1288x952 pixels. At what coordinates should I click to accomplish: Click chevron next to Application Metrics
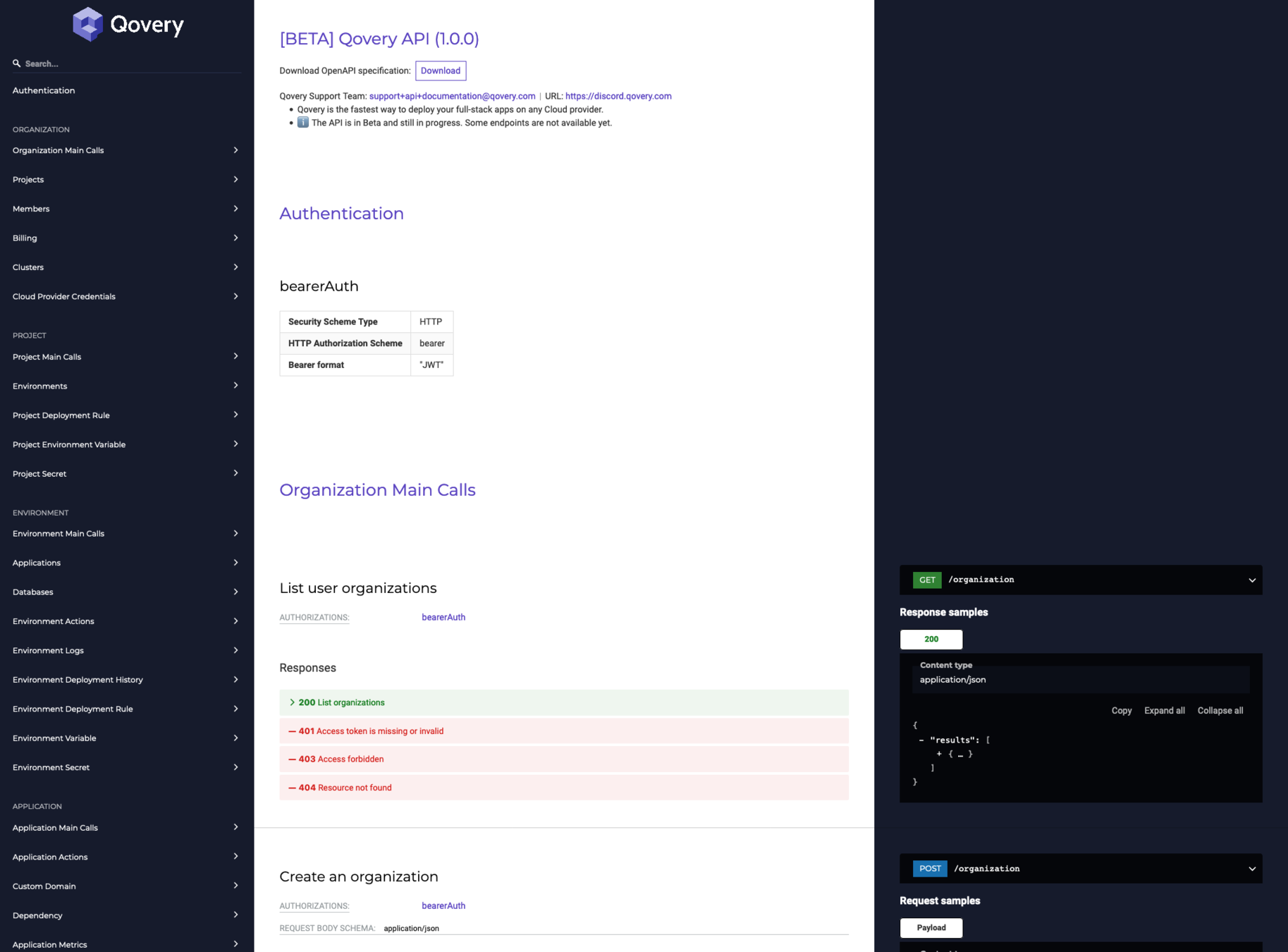[235, 944]
